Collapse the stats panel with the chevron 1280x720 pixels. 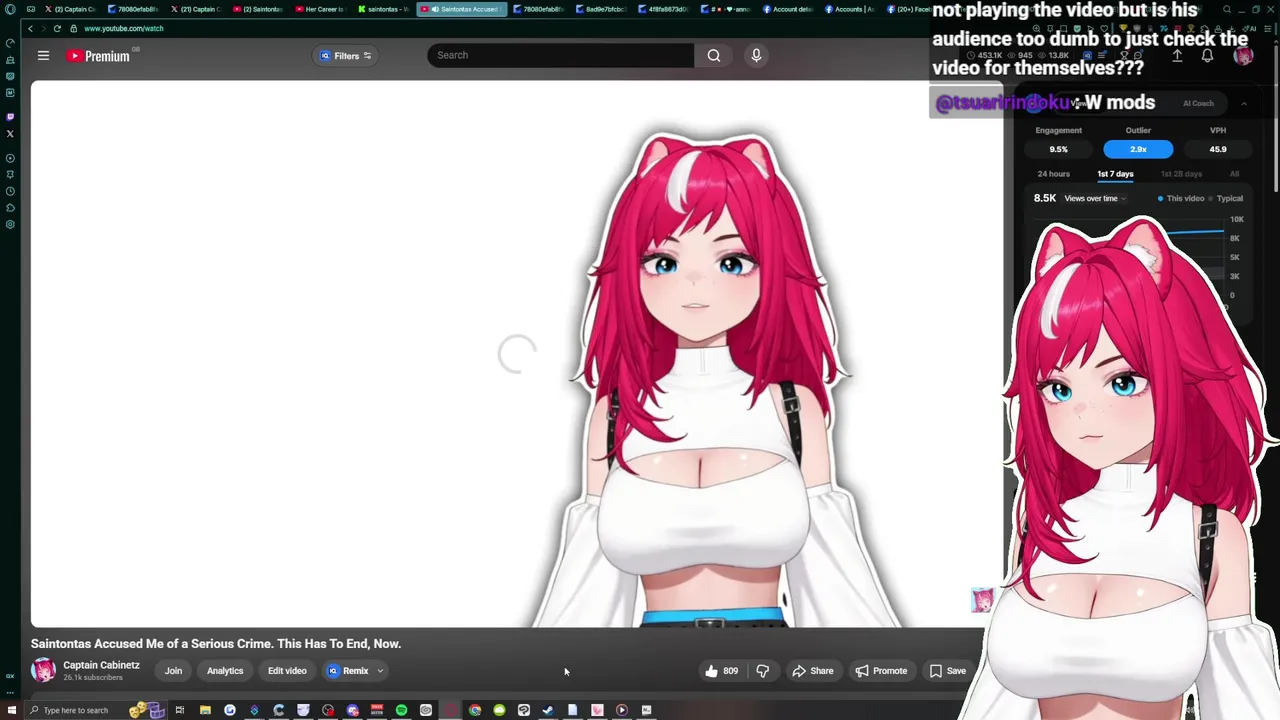1244,103
